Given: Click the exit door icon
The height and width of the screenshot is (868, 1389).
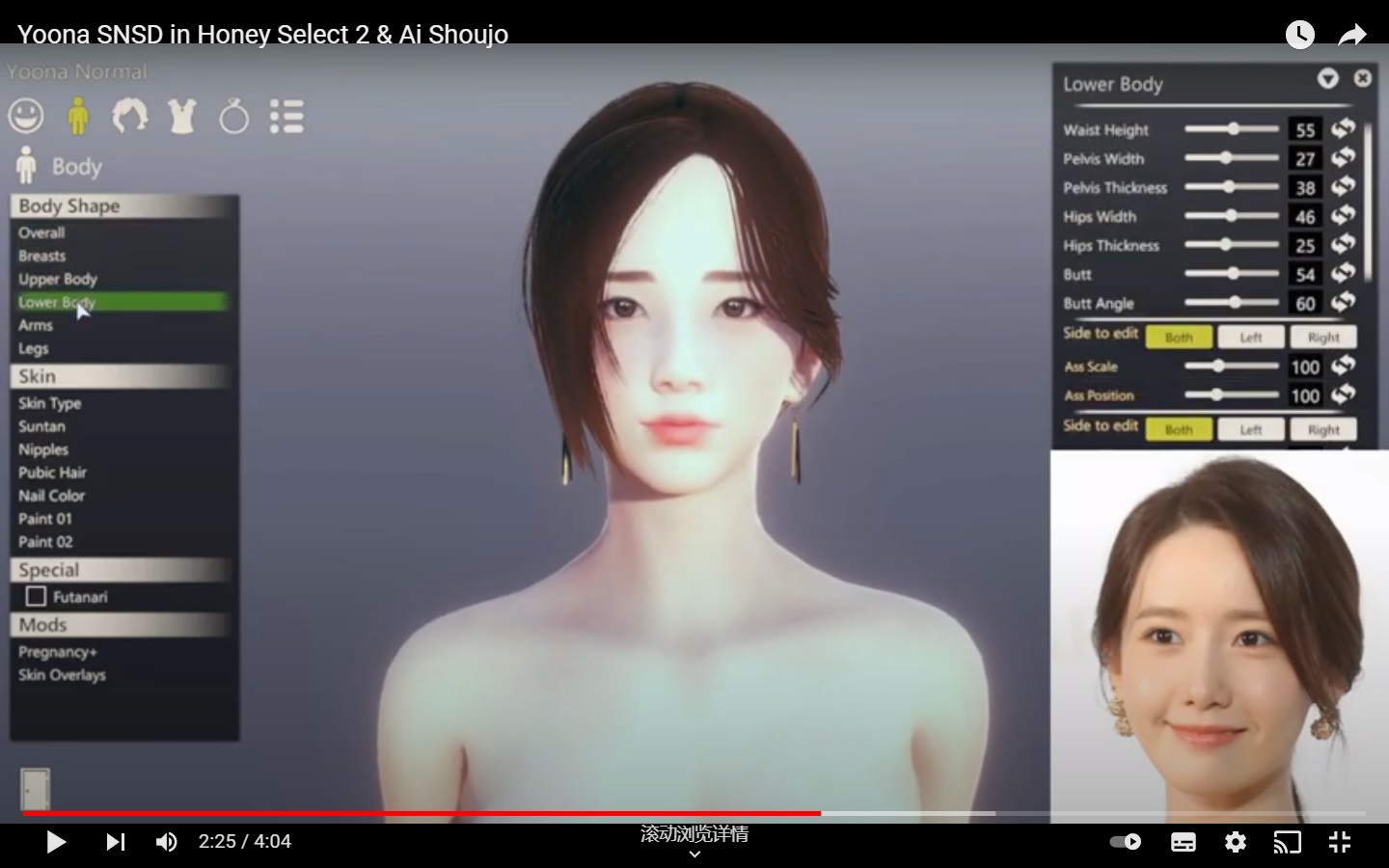Looking at the screenshot, I should [36, 789].
